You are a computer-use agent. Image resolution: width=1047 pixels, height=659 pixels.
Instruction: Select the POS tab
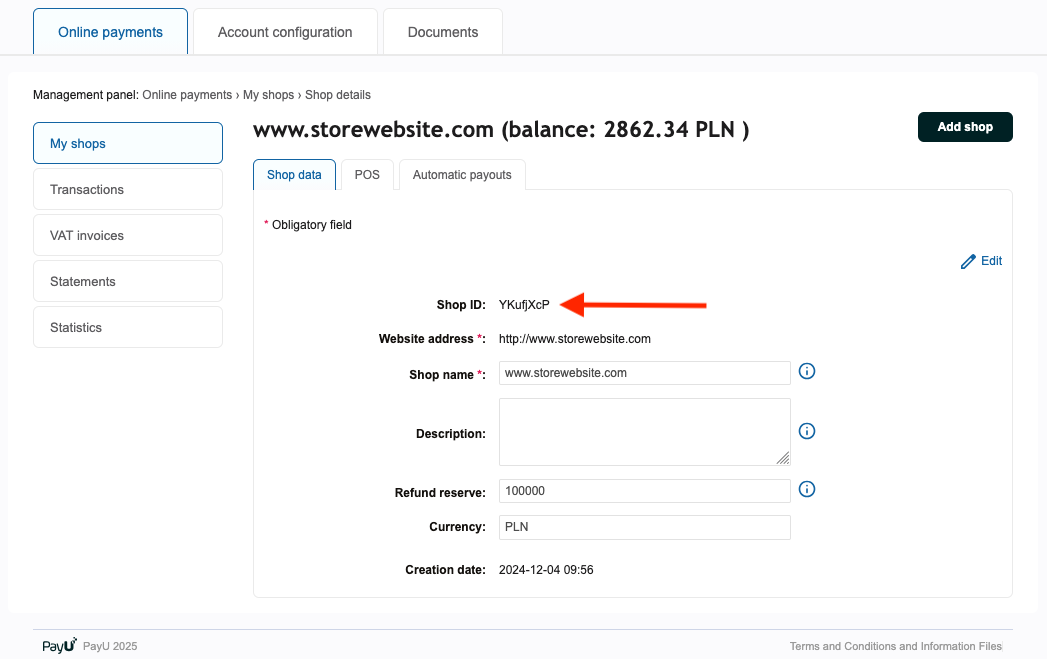367,175
